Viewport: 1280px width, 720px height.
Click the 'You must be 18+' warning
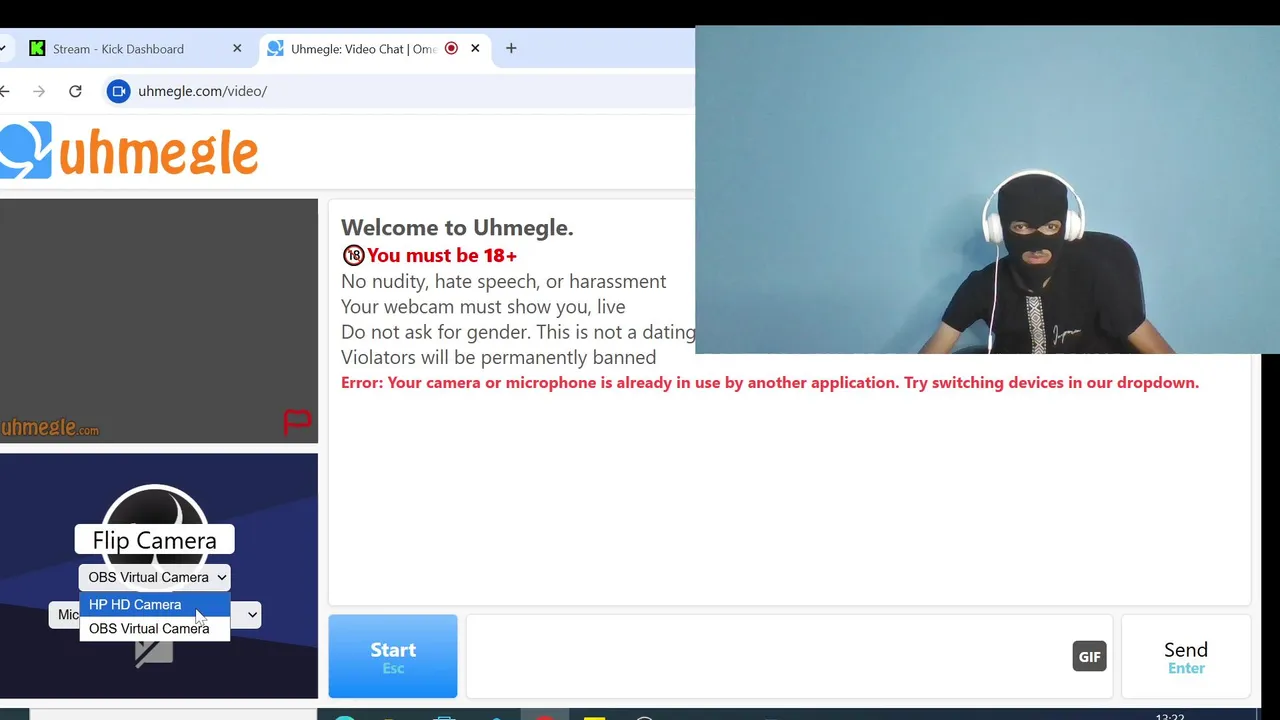pyautogui.click(x=429, y=255)
